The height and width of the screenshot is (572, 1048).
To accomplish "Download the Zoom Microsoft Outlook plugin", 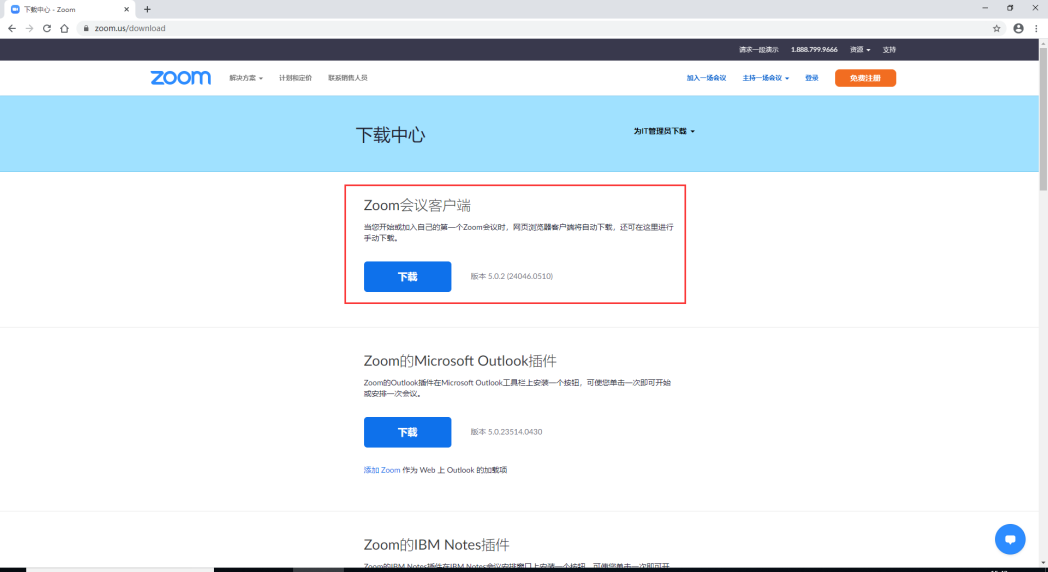I will (407, 432).
